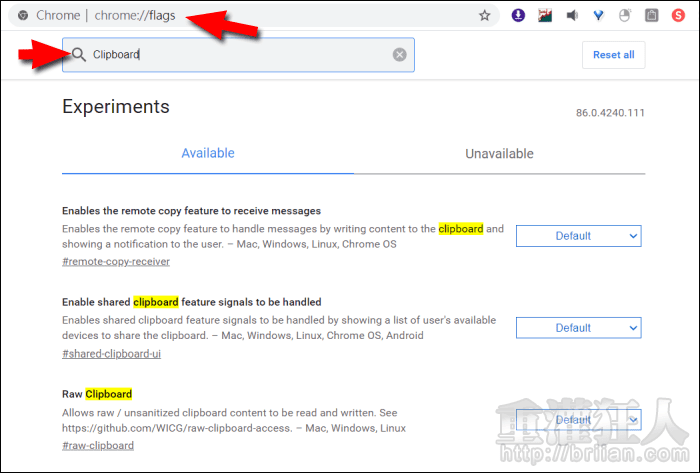Viewport: 700px width, 473px height.
Task: Open the mouse extension icon
Action: point(626,16)
